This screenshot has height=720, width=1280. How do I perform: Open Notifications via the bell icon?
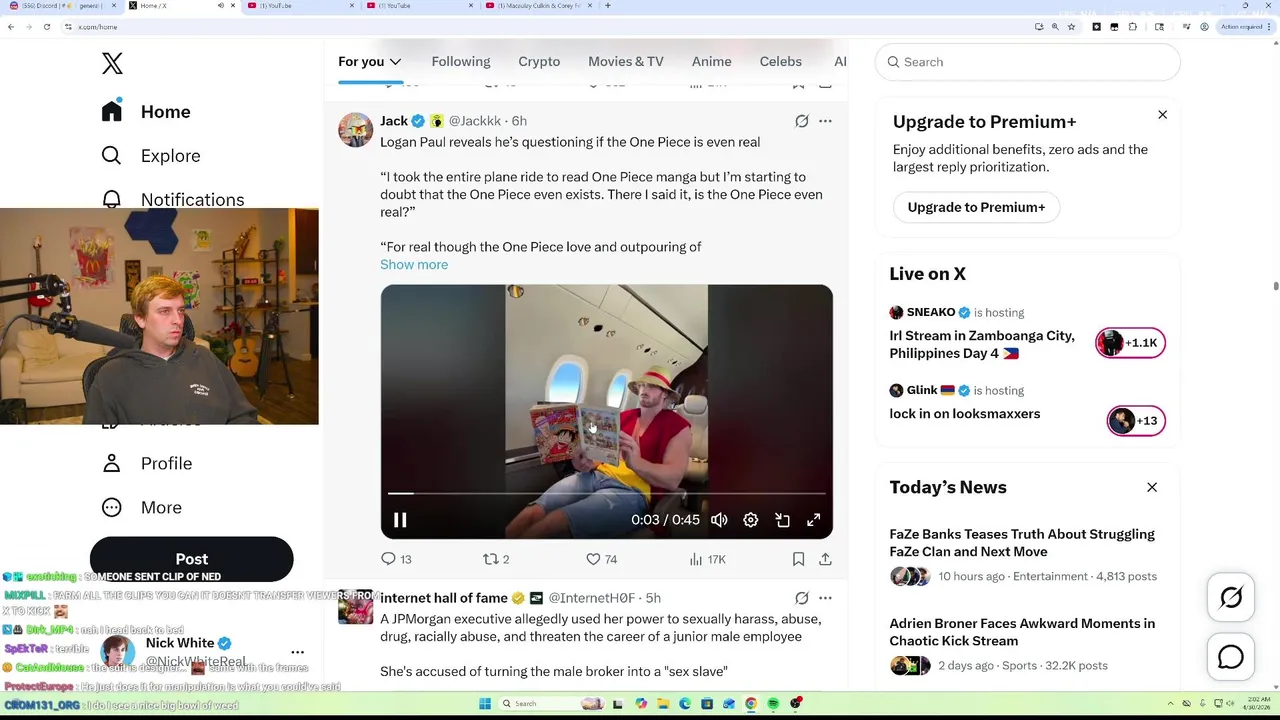[x=112, y=198]
